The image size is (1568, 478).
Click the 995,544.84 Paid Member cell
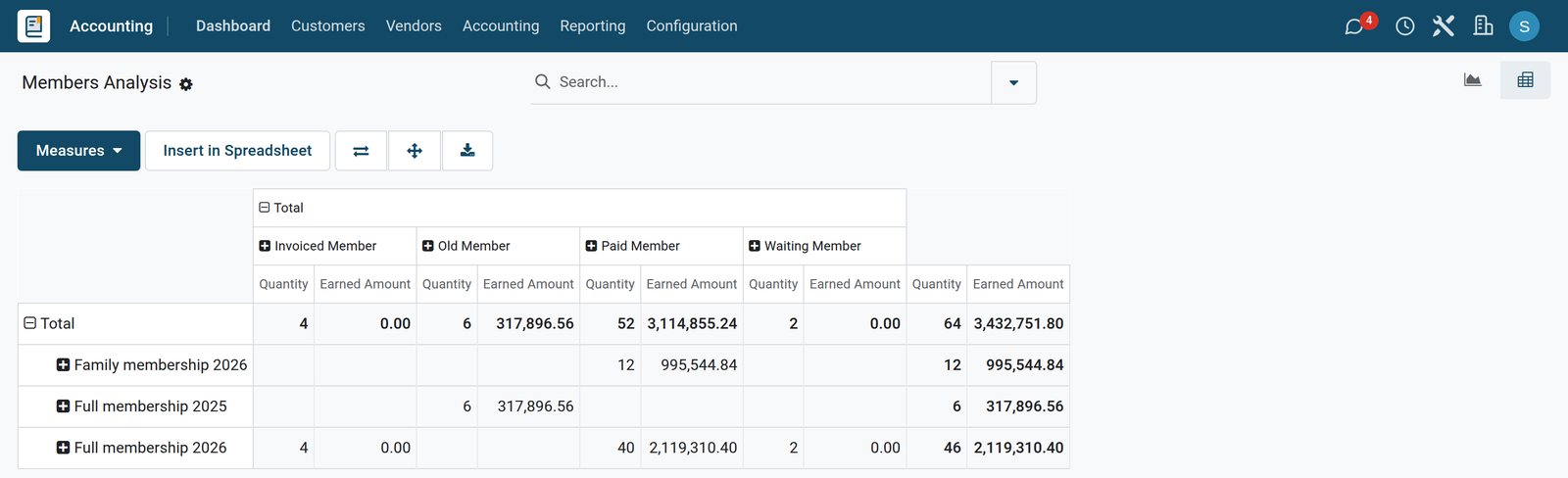692,364
